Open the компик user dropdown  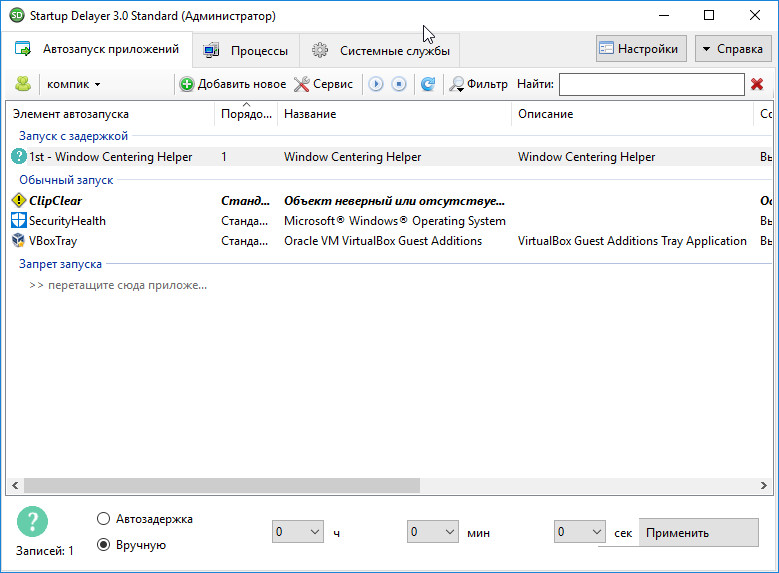(x=74, y=84)
